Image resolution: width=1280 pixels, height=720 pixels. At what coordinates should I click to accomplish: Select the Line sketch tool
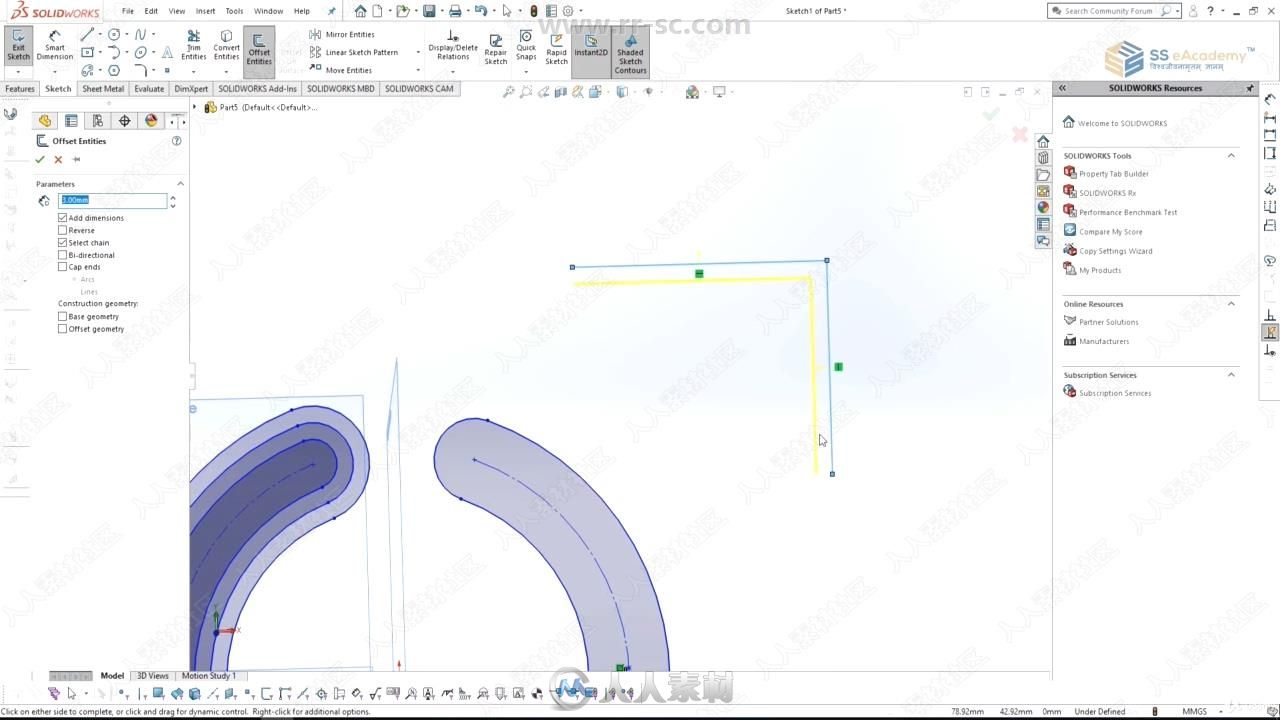pos(88,34)
